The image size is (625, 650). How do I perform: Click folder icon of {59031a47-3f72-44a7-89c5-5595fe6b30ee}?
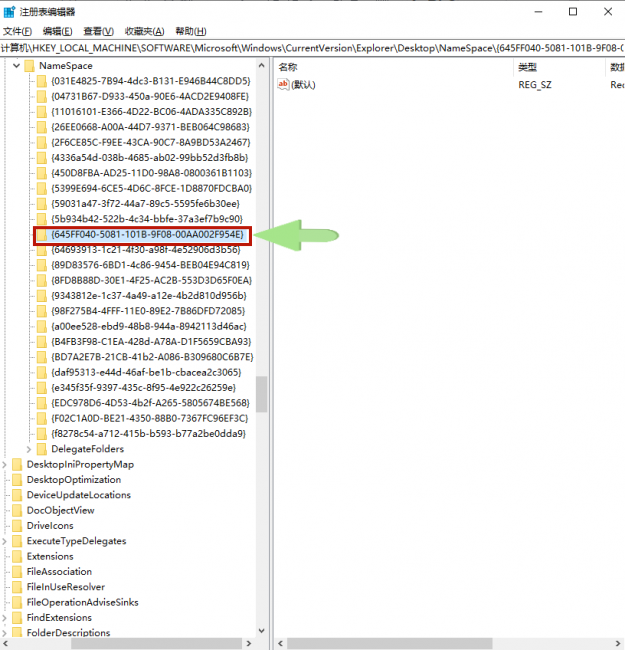click(41, 204)
